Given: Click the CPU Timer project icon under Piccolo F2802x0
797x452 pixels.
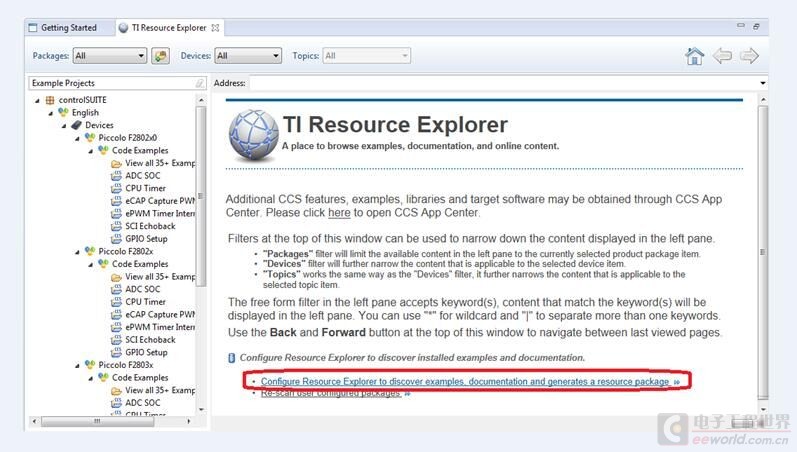Looking at the screenshot, I should tap(116, 188).
